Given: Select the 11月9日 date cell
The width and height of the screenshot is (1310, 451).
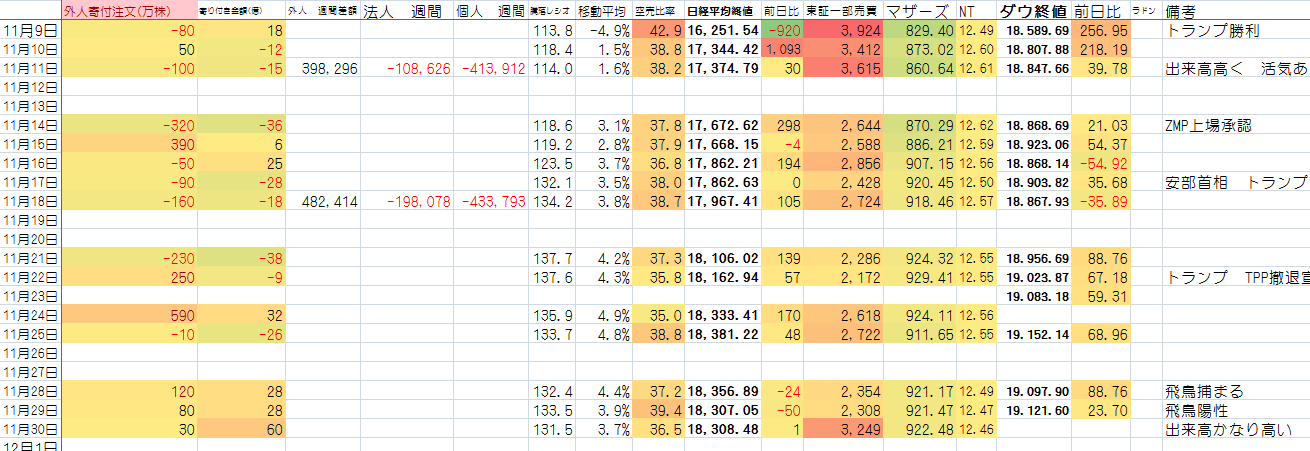Looking at the screenshot, I should tap(30, 31).
